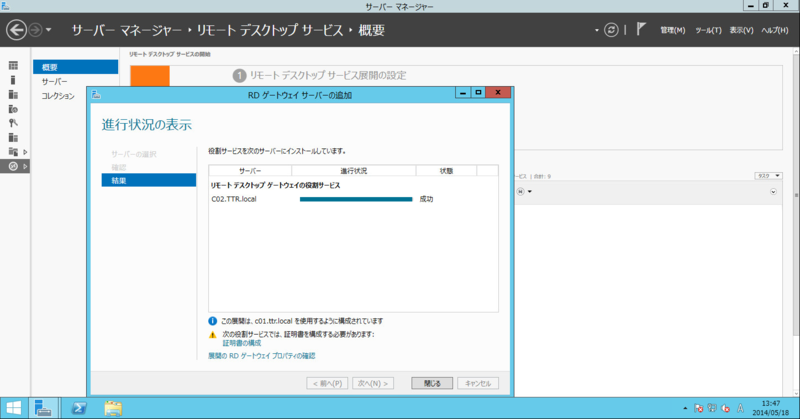Viewport: 800px width, 419px height.
Task: Launch PowerShell from the taskbar
Action: click(x=79, y=408)
